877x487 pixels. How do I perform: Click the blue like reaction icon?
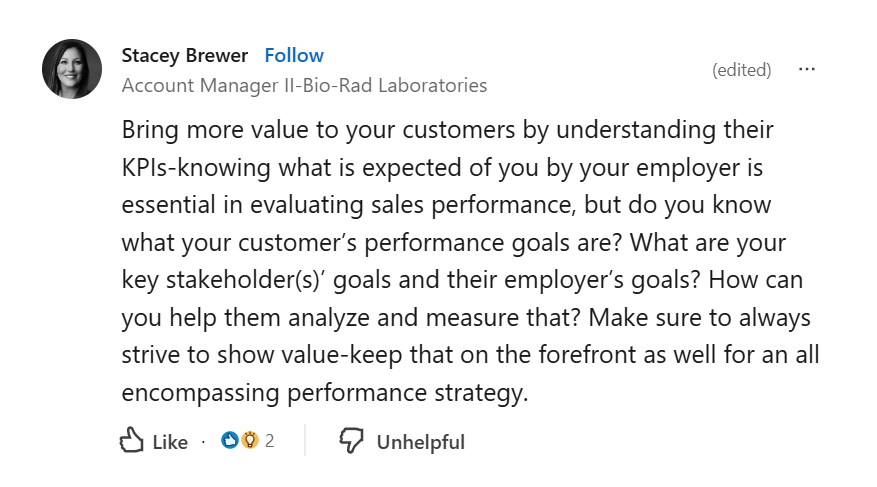point(229,440)
